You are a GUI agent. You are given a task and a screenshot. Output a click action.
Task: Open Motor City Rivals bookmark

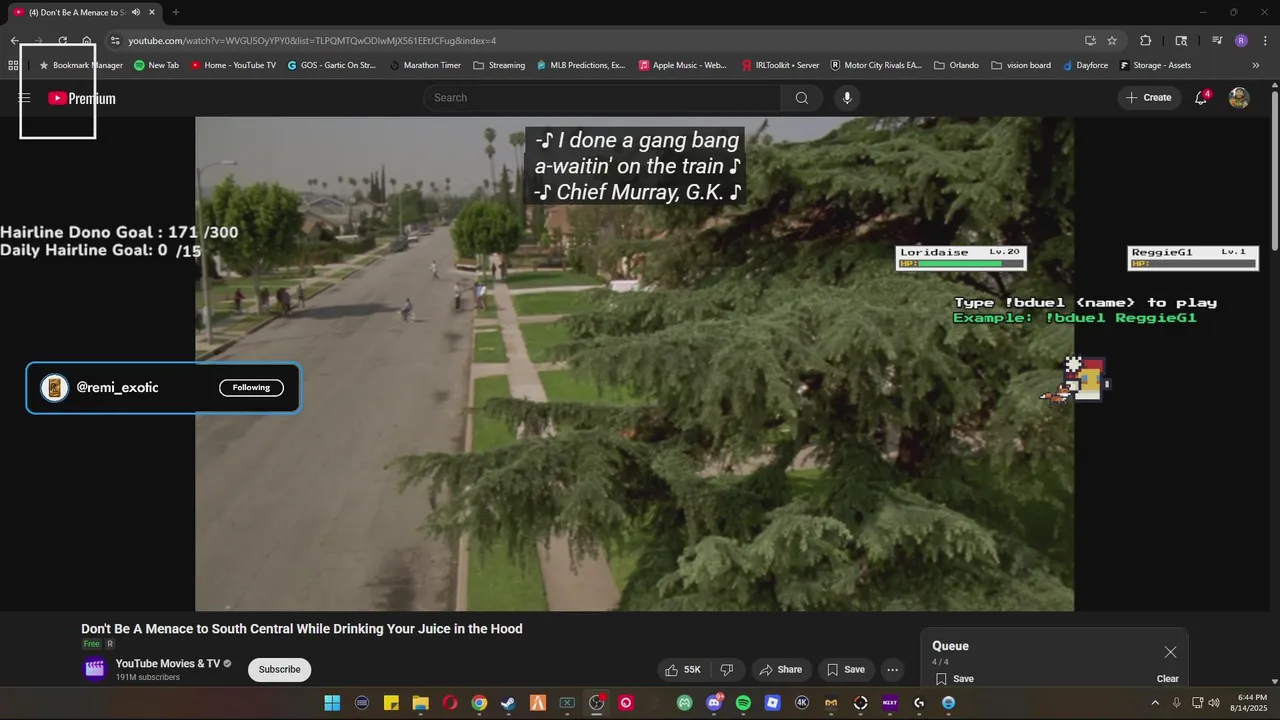tap(876, 65)
